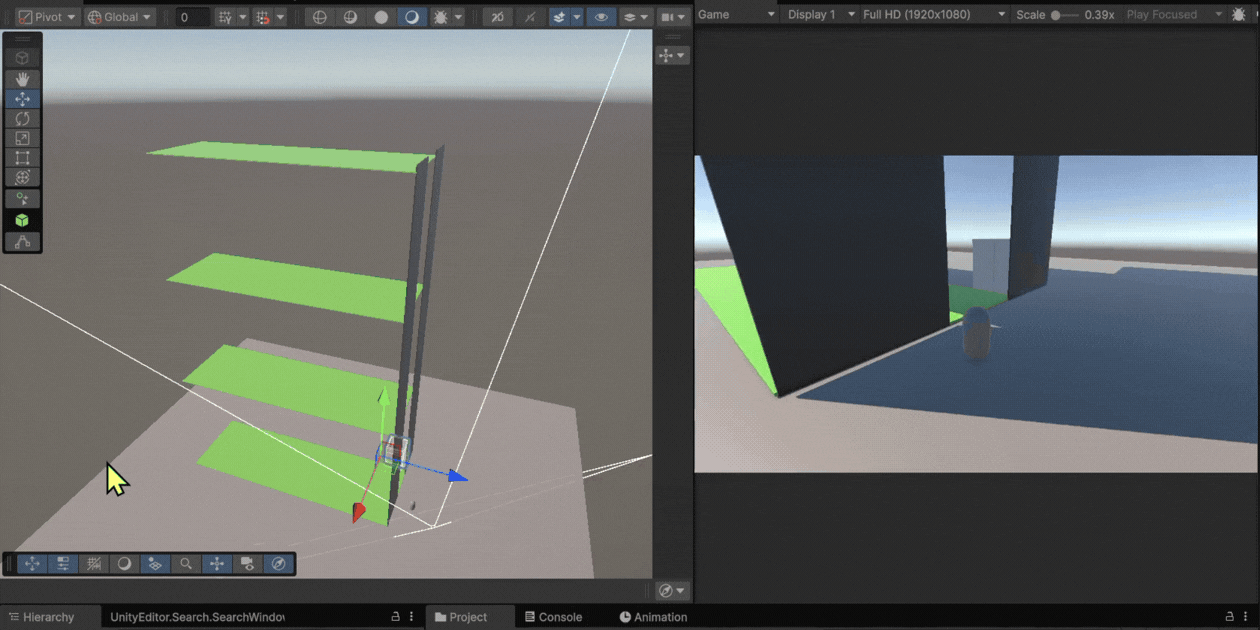Toggle 2D view mode
This screenshot has width=1260, height=630.
[497, 17]
